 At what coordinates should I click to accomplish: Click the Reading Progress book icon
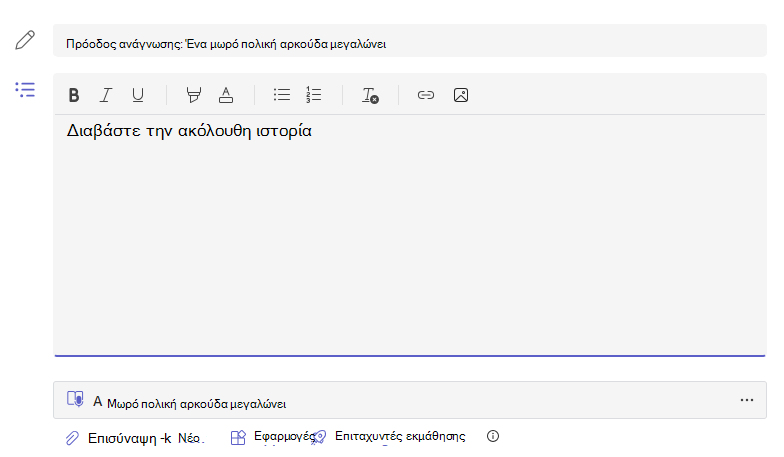(75, 399)
